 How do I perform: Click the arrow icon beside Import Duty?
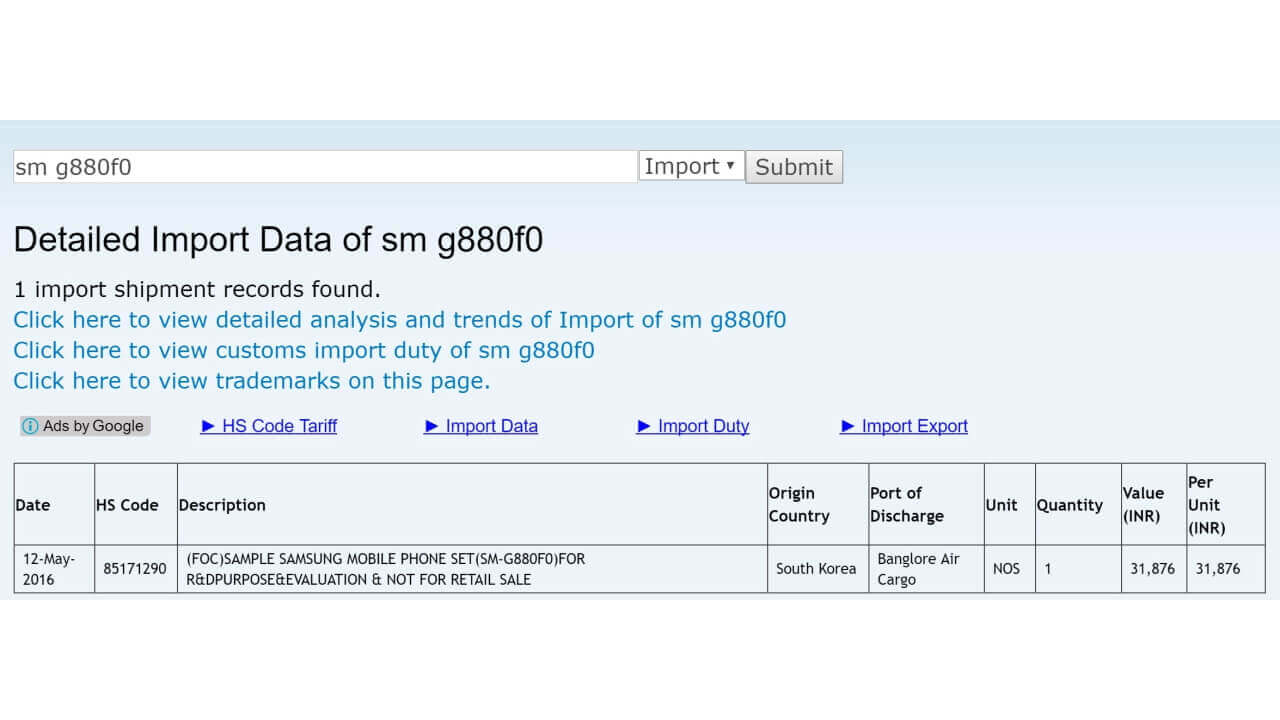pyautogui.click(x=644, y=426)
